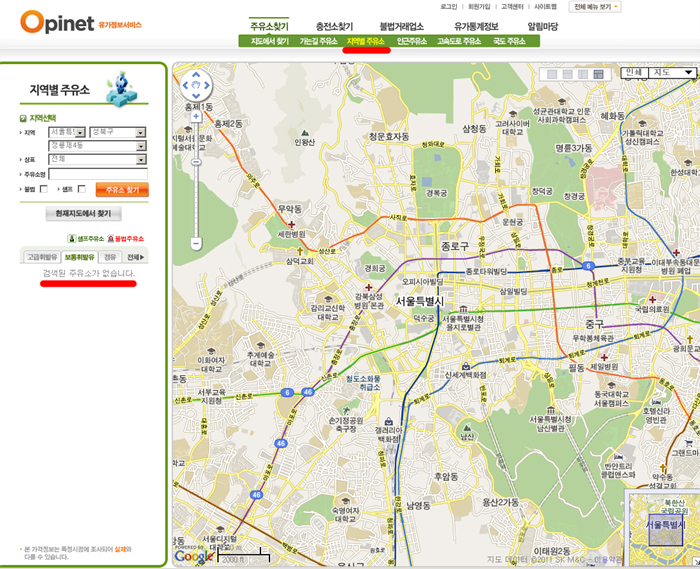Viewport: 700px width, 569px height.
Task: Switch to the 고급휘발유 tab
Action: pyautogui.click(x=42, y=257)
